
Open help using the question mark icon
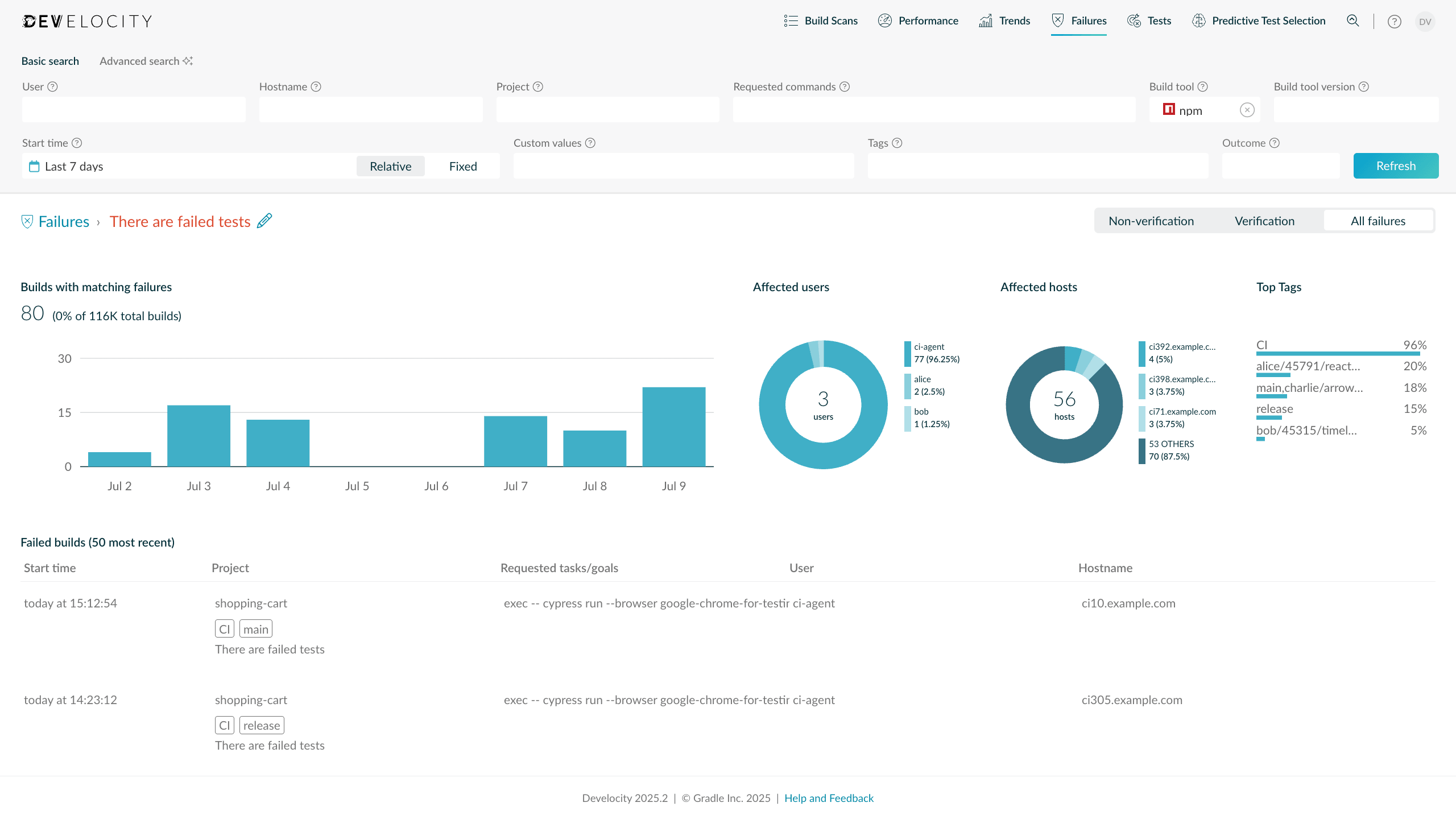click(1395, 22)
